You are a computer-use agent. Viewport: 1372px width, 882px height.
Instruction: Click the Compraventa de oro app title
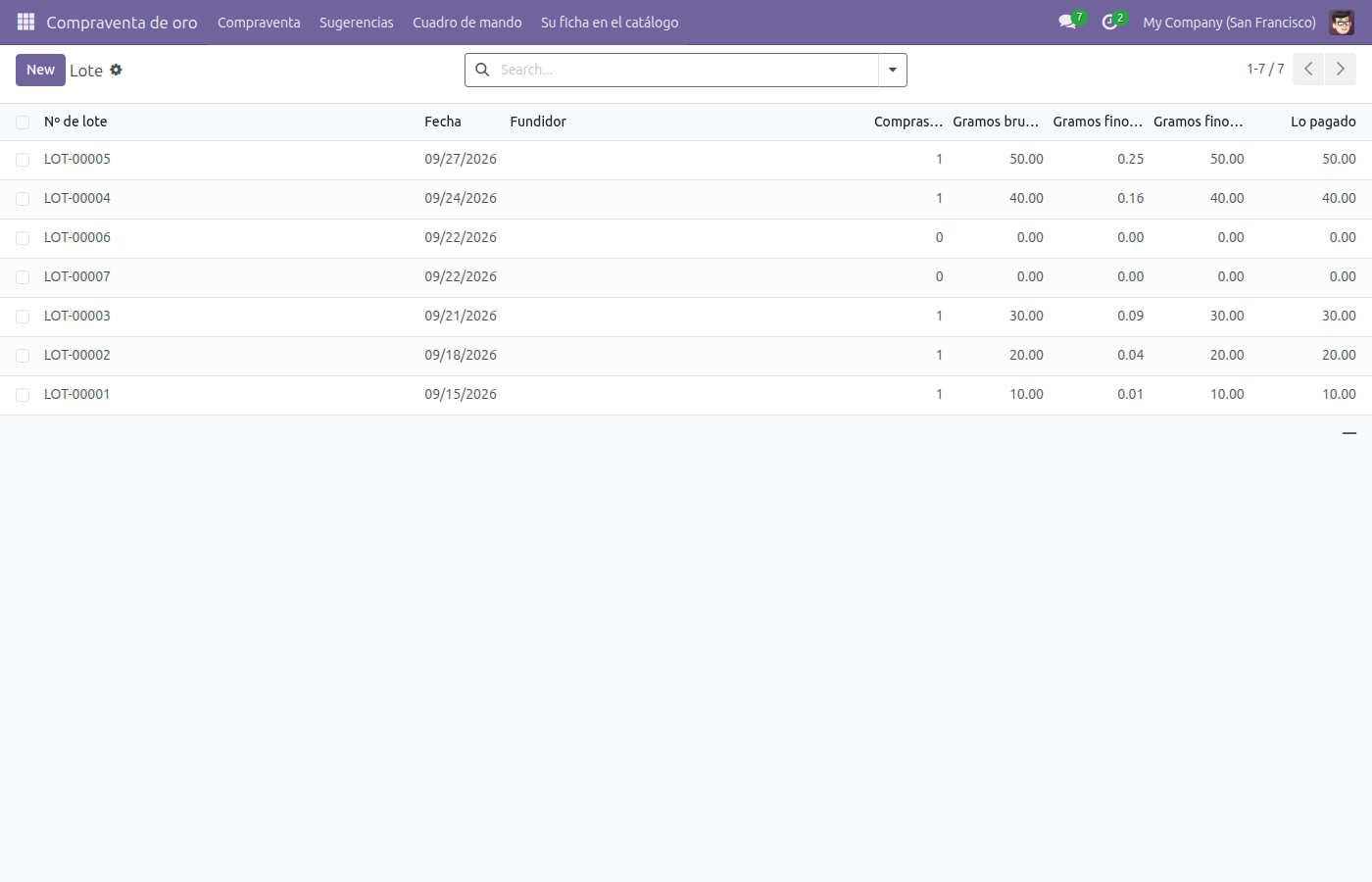(x=122, y=22)
